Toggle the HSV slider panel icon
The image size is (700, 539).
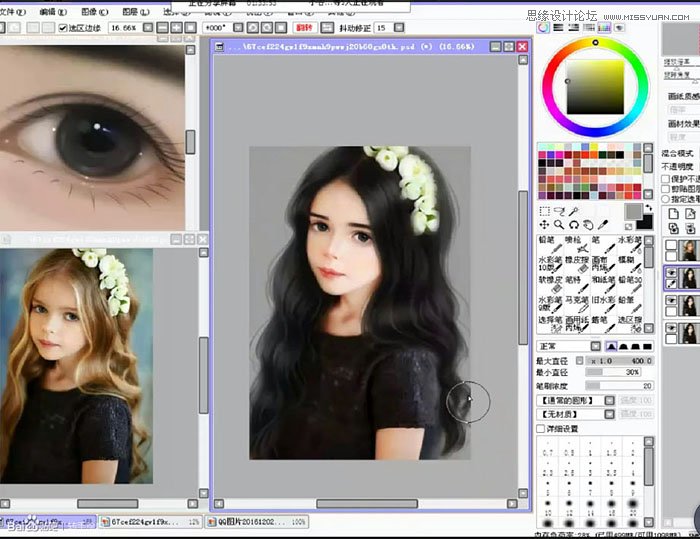tap(574, 28)
